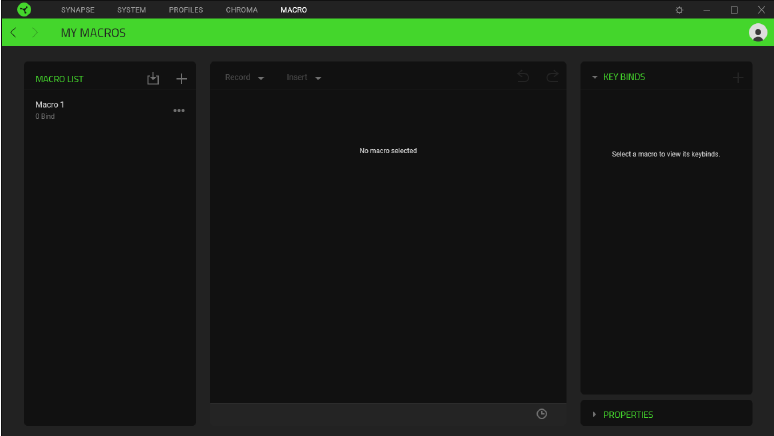Click the MY MACROS heading

(x=93, y=33)
